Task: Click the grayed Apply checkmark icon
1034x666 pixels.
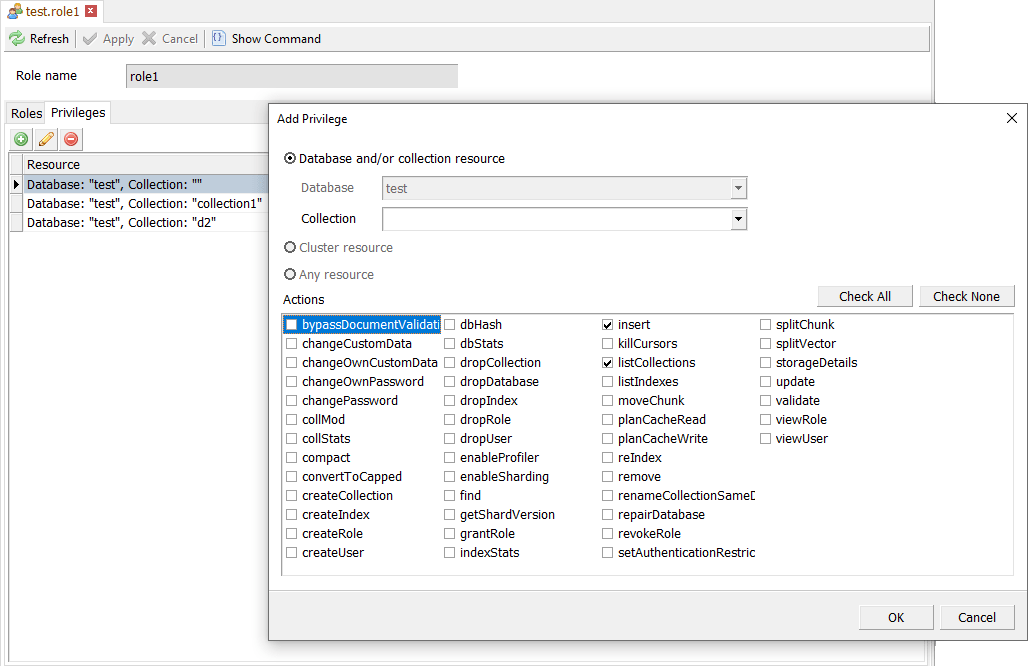Action: click(x=91, y=39)
